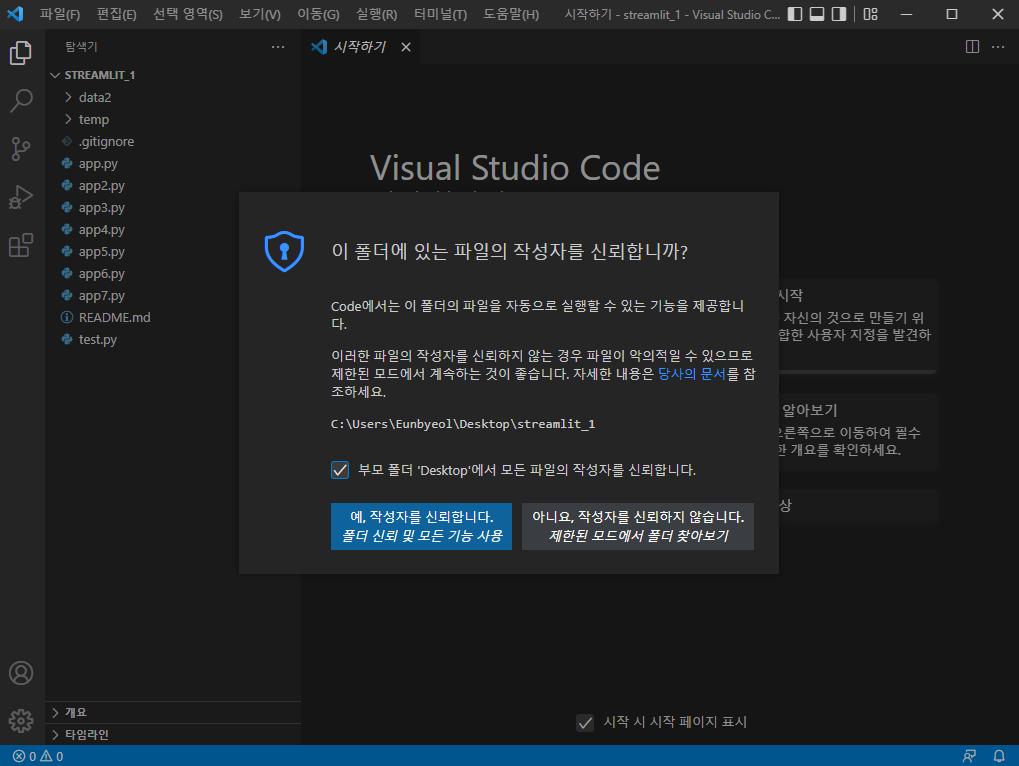Close the 시작하기 tab
The image size is (1019, 766).
[x=406, y=47]
